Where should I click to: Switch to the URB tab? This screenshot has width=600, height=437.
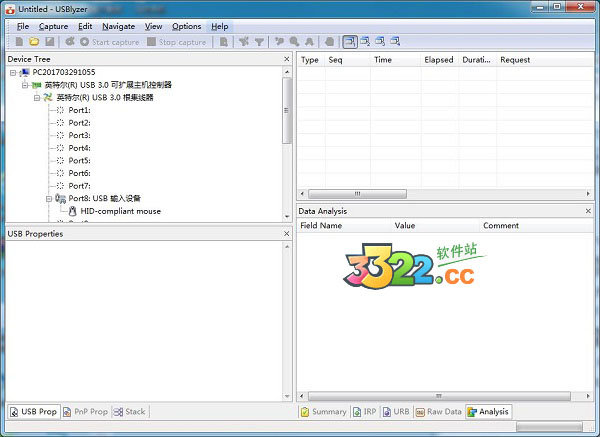click(x=396, y=412)
